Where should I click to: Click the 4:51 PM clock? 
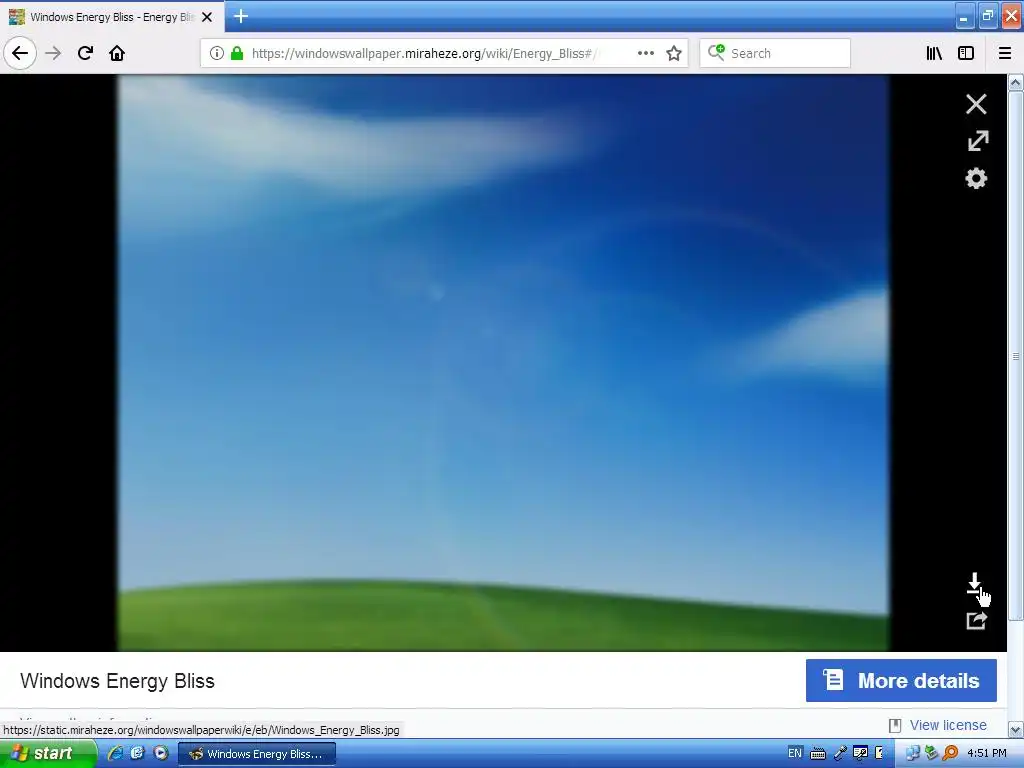(987, 753)
